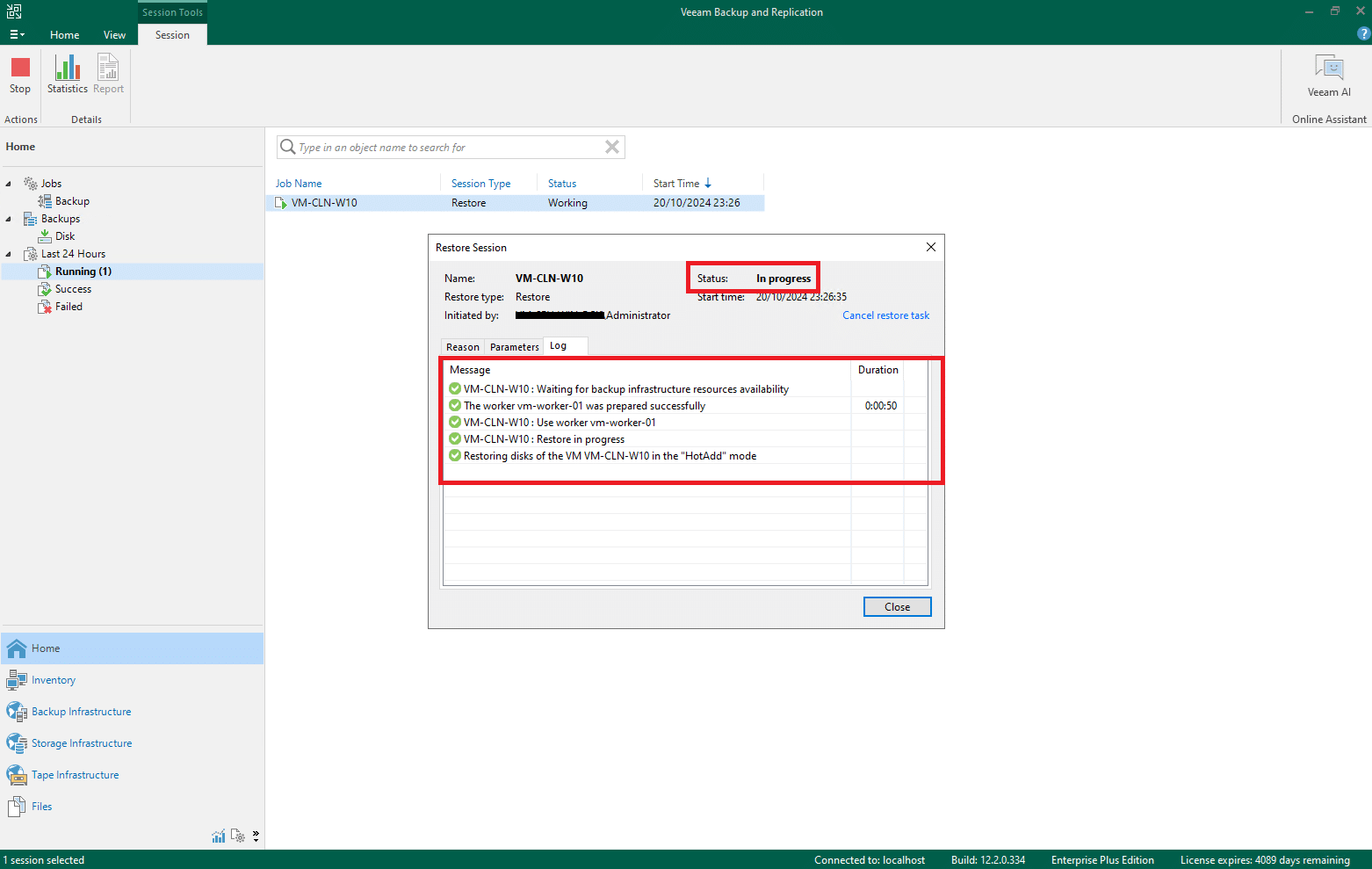Image resolution: width=1372 pixels, height=869 pixels.
Task: Open the help question mark icon
Action: click(1363, 34)
